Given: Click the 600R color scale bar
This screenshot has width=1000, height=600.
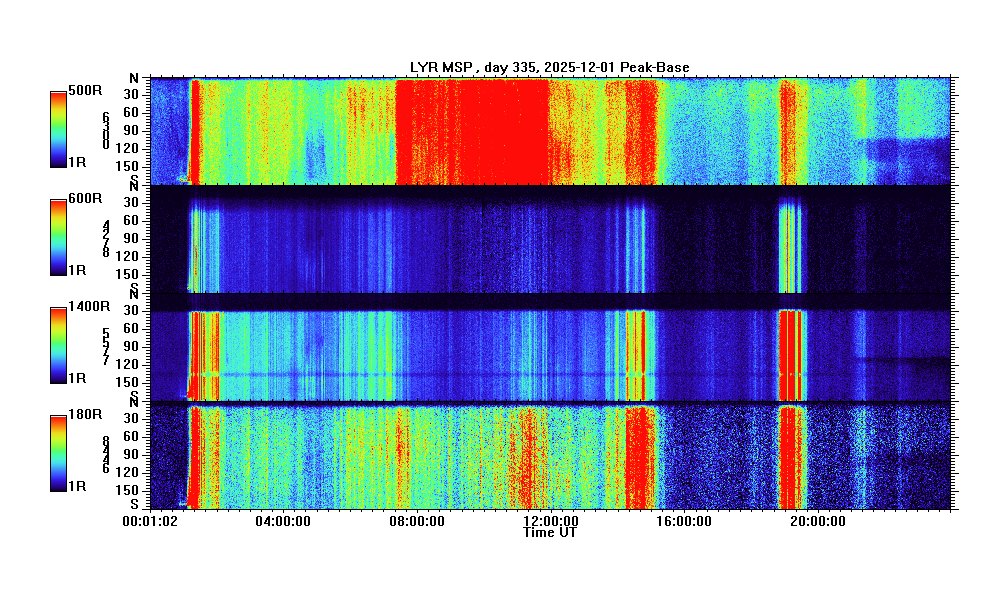Looking at the screenshot, I should 60,236.
